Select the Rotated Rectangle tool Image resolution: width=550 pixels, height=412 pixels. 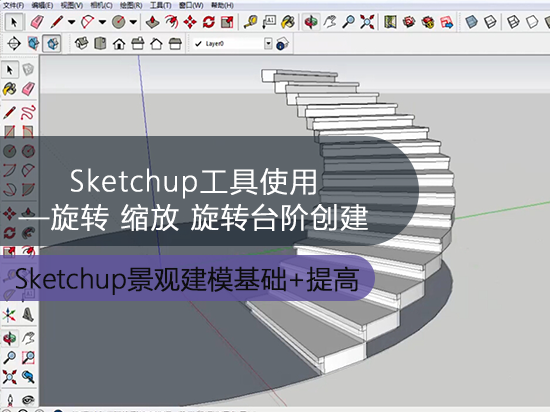click(x=28, y=131)
